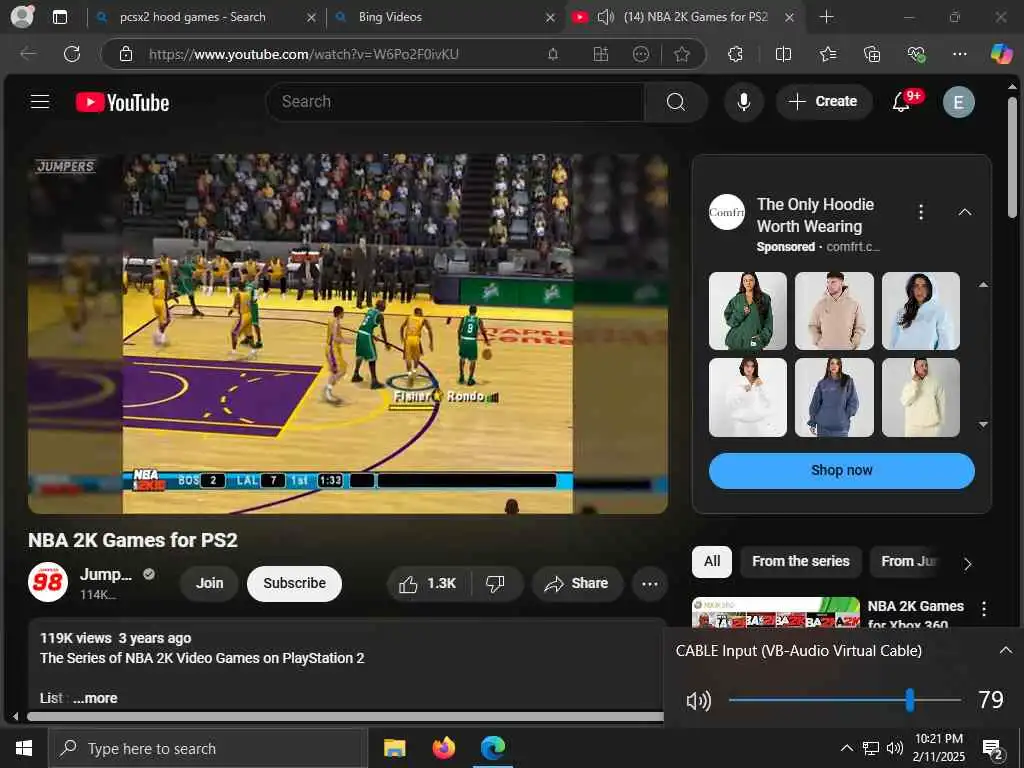
Task: Select the NBA 2K Games for PS2 tab
Action: [682, 17]
